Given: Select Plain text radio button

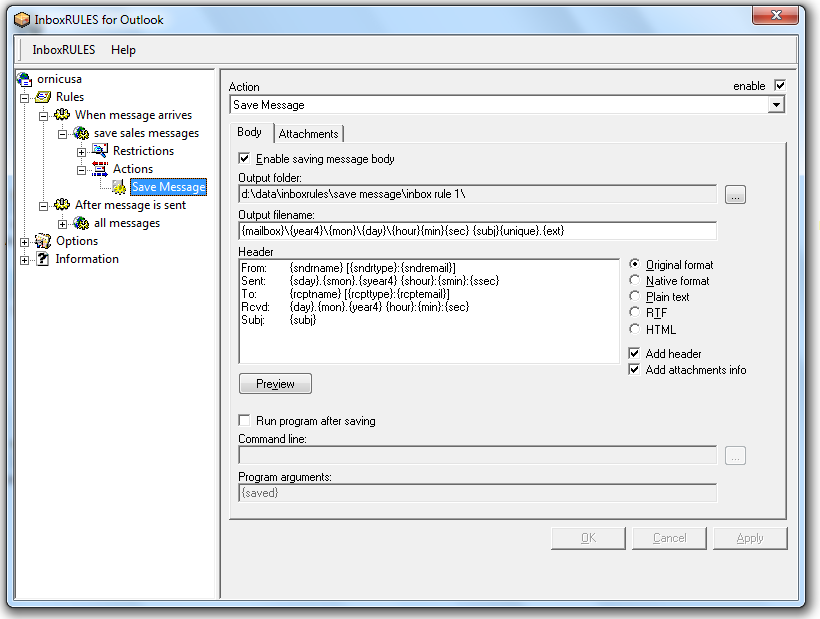Looking at the screenshot, I should 634,296.
